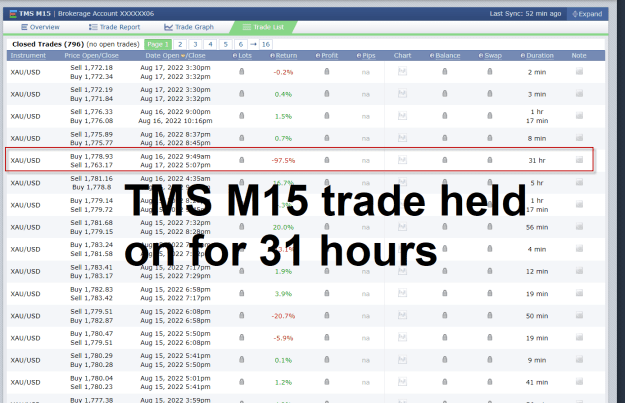625x403 pixels.
Task: Open chart icon for the -20.7% trade
Action: coord(403,316)
